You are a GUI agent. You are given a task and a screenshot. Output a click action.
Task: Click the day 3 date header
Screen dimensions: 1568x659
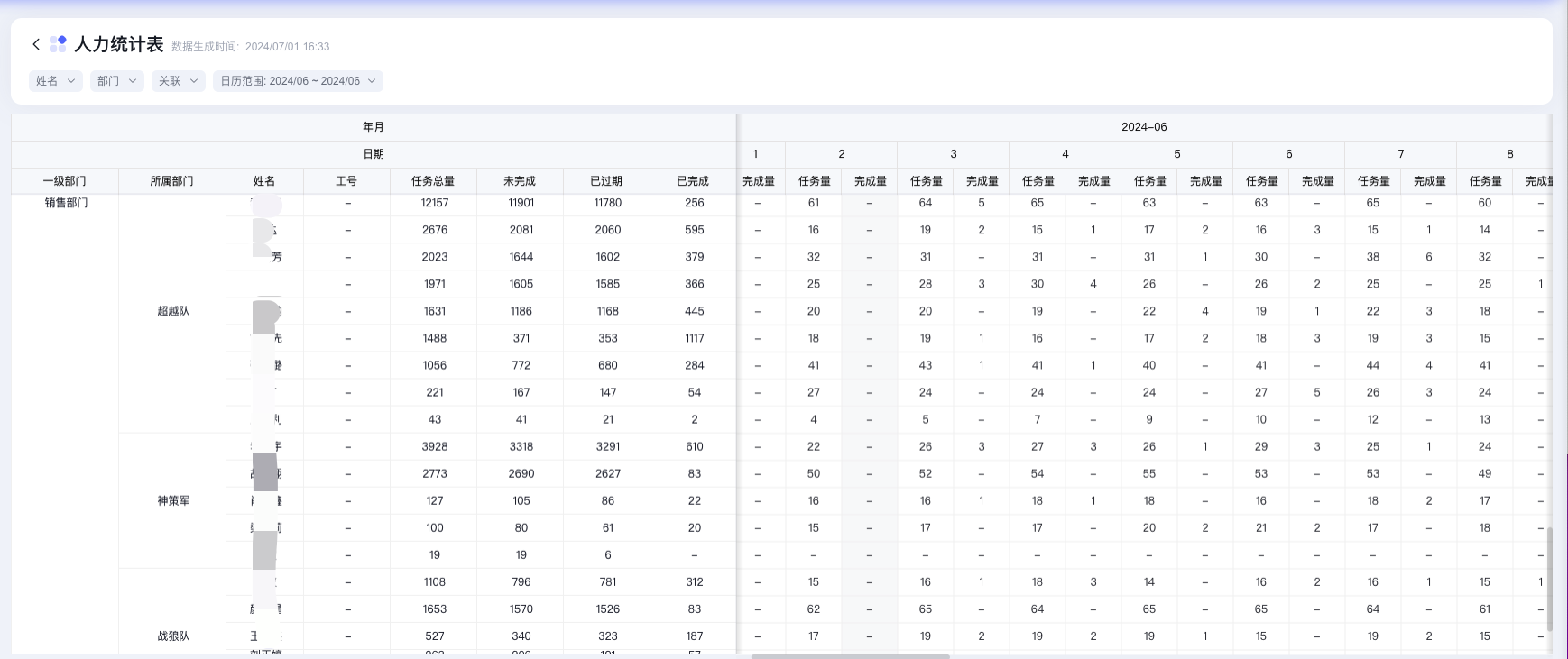[954, 154]
